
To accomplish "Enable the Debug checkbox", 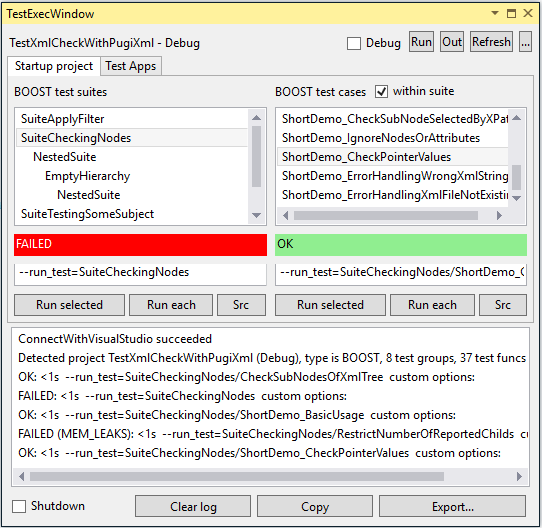I will [354, 43].
